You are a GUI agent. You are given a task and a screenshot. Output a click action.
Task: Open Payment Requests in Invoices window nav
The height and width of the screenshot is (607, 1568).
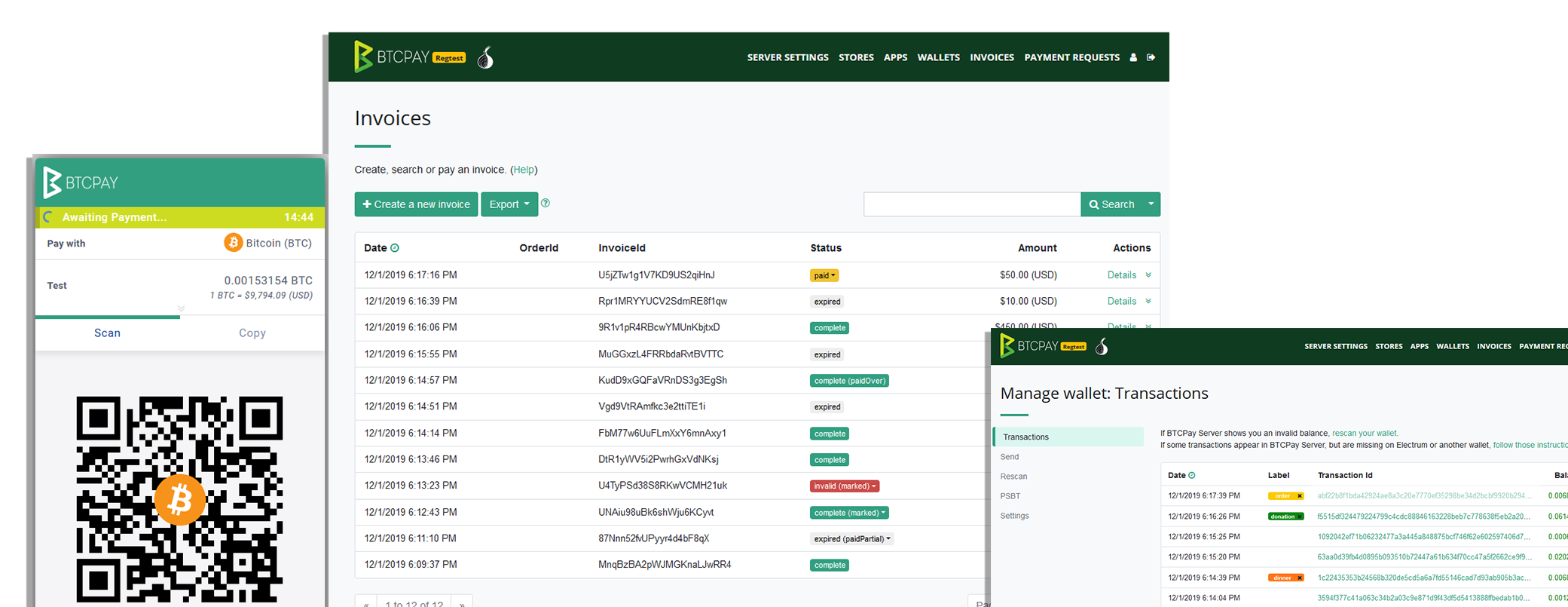coord(1071,57)
